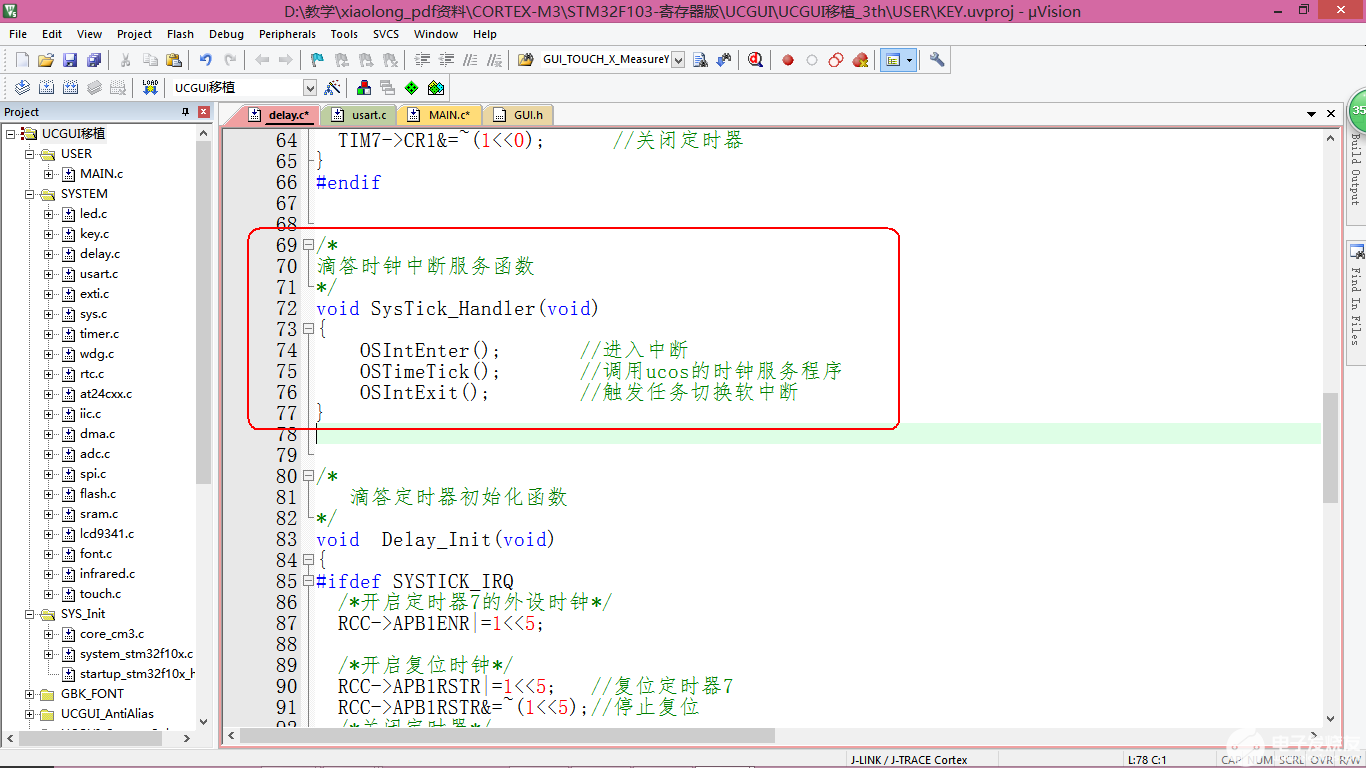
Task: Open Options for Target magic wand icon
Action: (x=333, y=88)
